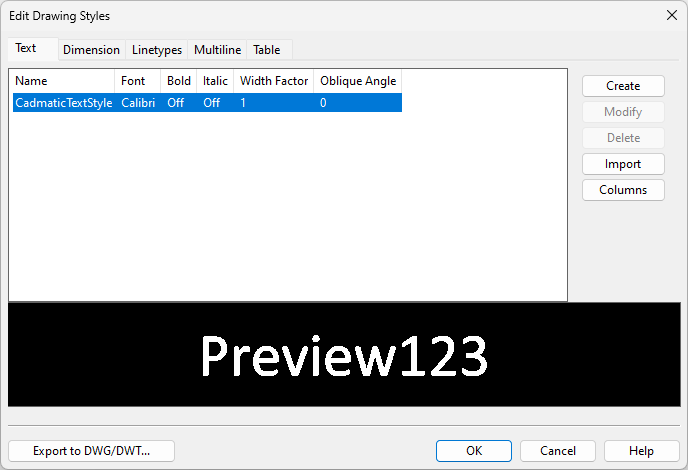Go to the Multiline tab

tap(217, 50)
